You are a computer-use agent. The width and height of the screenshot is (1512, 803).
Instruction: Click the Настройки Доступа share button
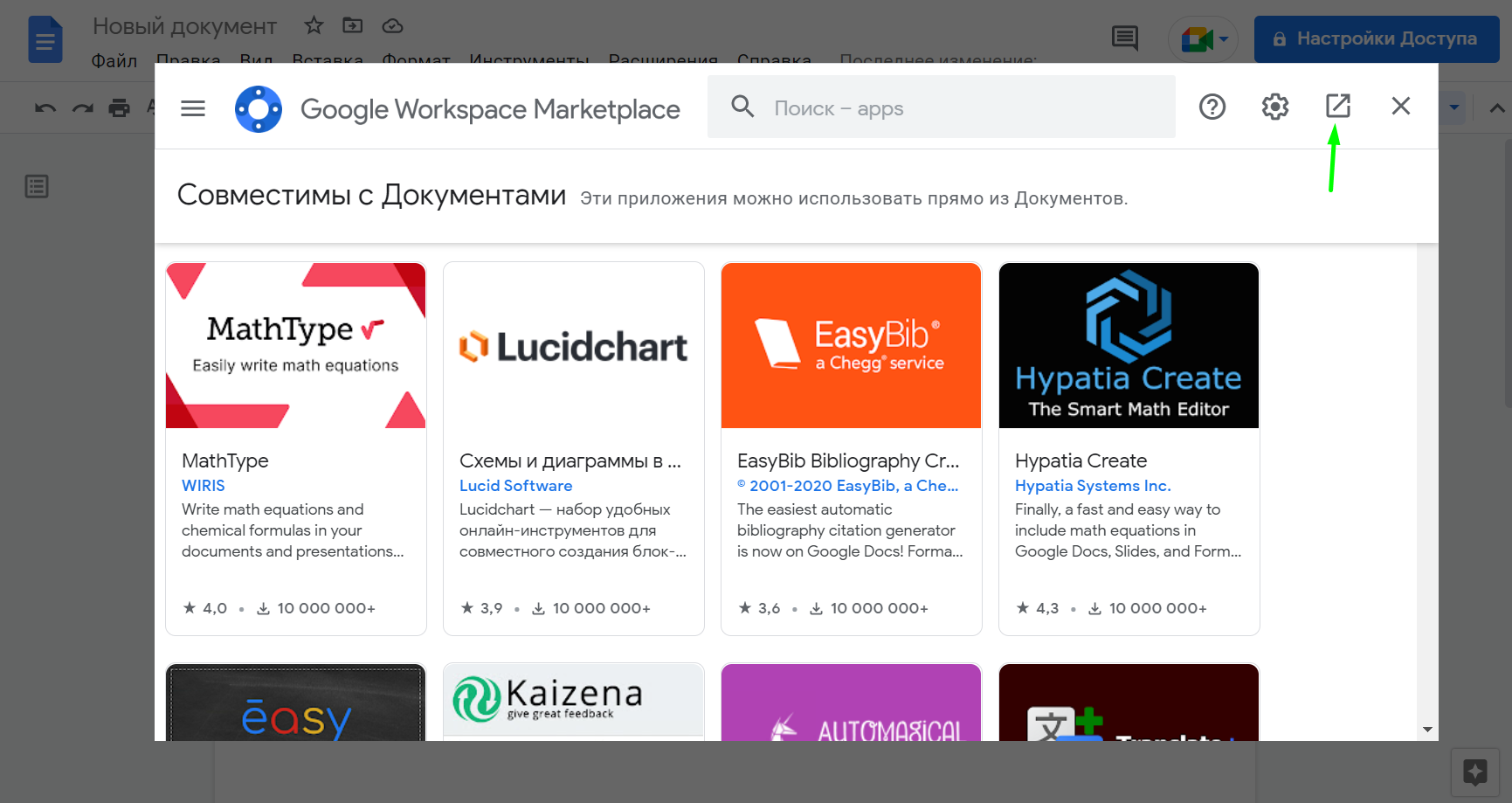tap(1377, 38)
